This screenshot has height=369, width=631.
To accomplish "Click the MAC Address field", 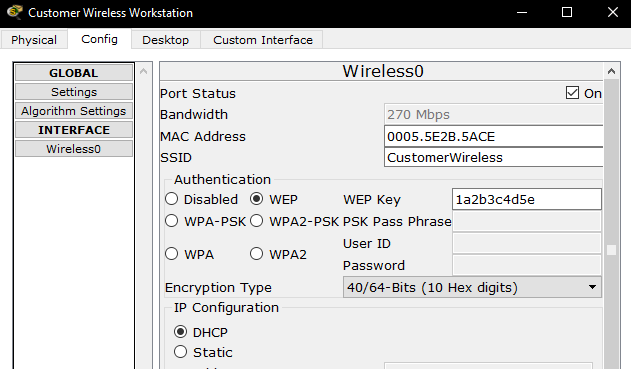I will [x=494, y=136].
